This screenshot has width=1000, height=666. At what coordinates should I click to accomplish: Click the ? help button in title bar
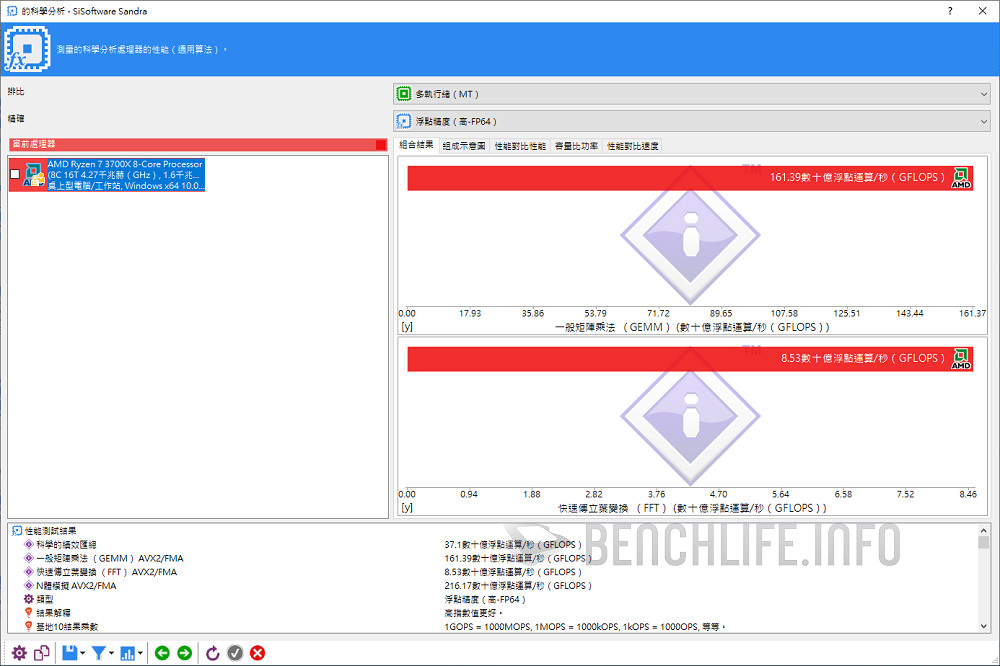(949, 11)
